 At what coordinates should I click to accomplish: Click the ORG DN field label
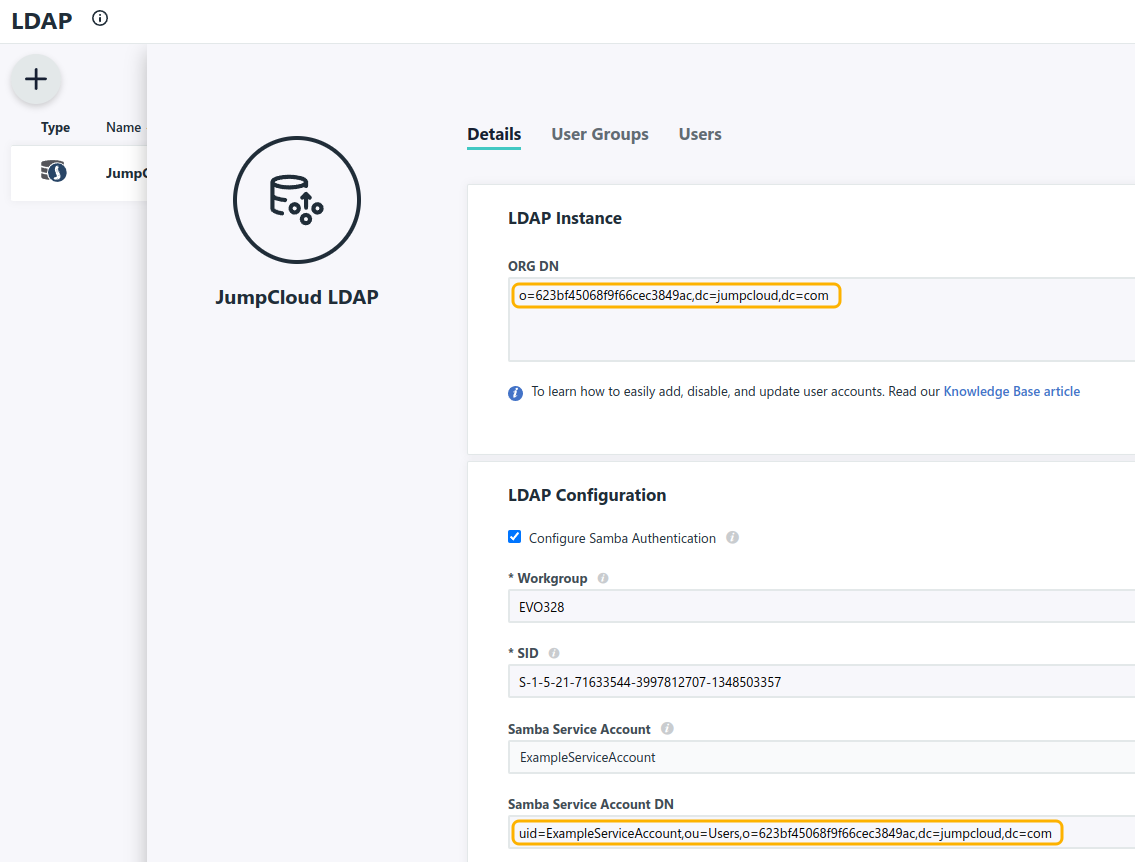click(533, 266)
